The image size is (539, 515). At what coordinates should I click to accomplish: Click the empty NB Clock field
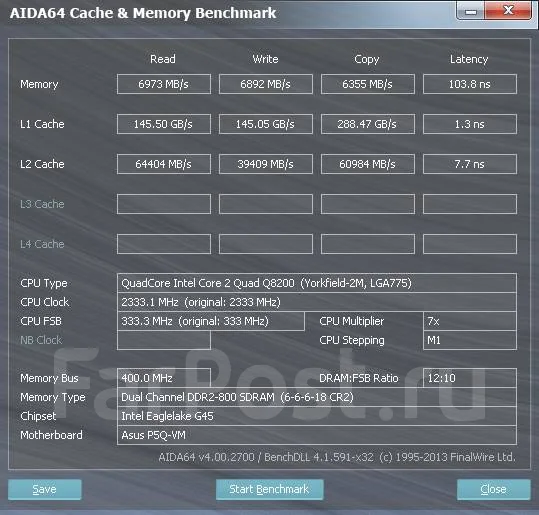click(x=164, y=340)
